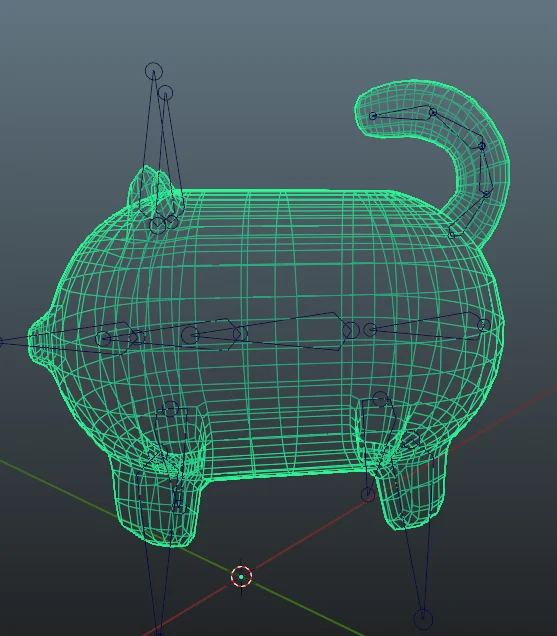
Task: Click the 3D cursor on the grid floor
Action: [x=241, y=576]
